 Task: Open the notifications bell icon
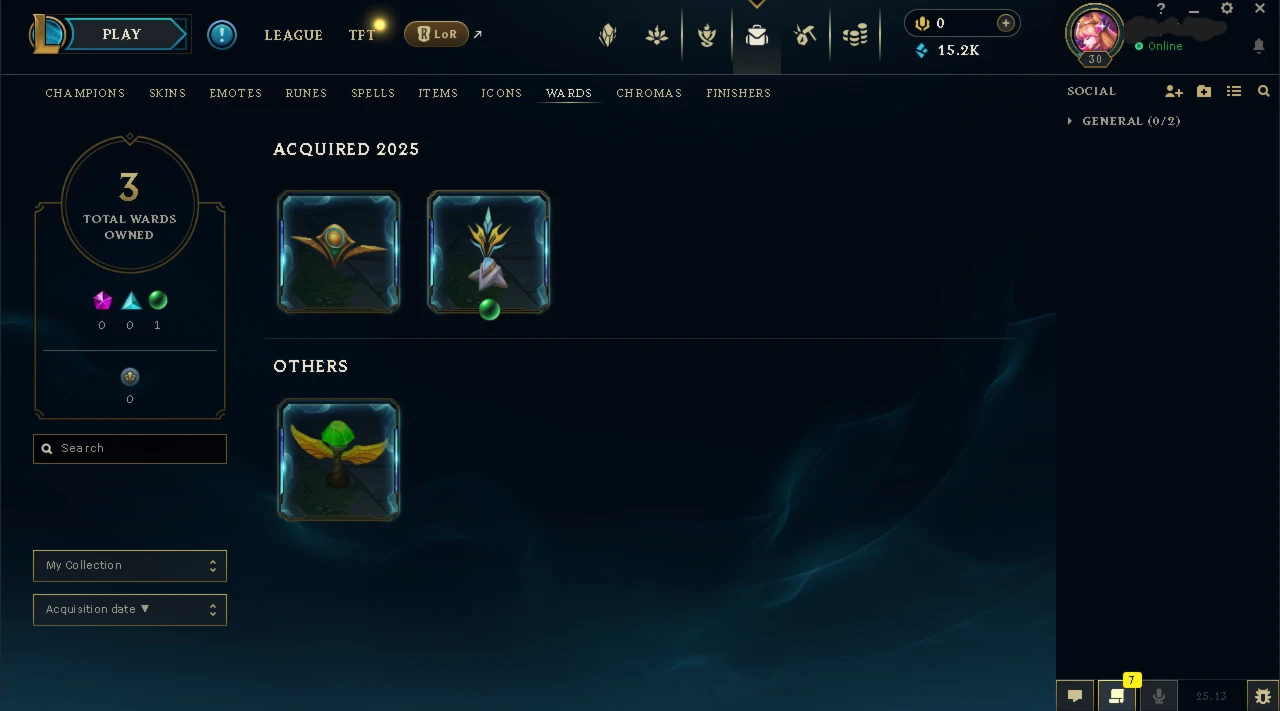[x=1258, y=46]
